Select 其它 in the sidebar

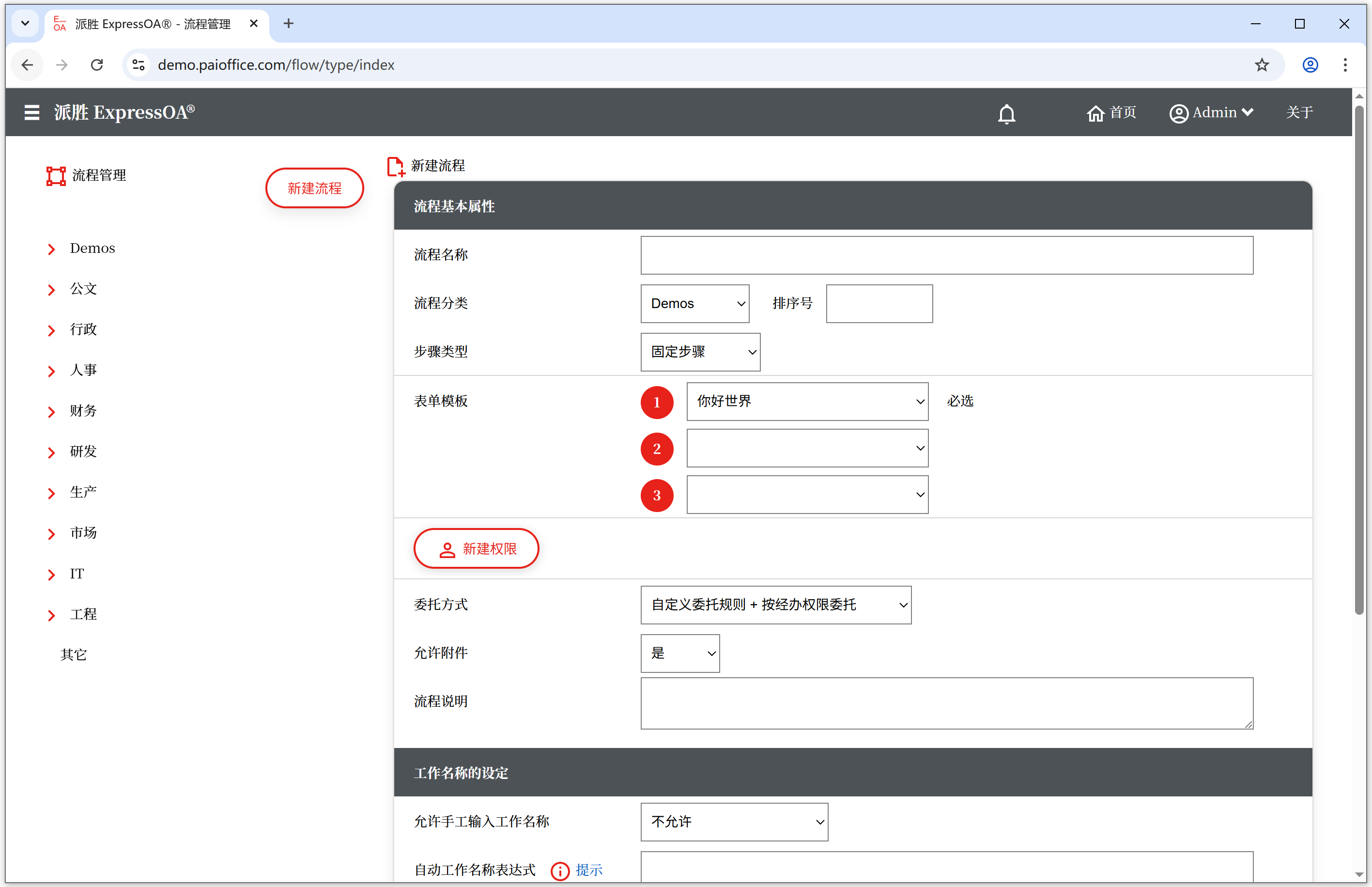pos(74,654)
